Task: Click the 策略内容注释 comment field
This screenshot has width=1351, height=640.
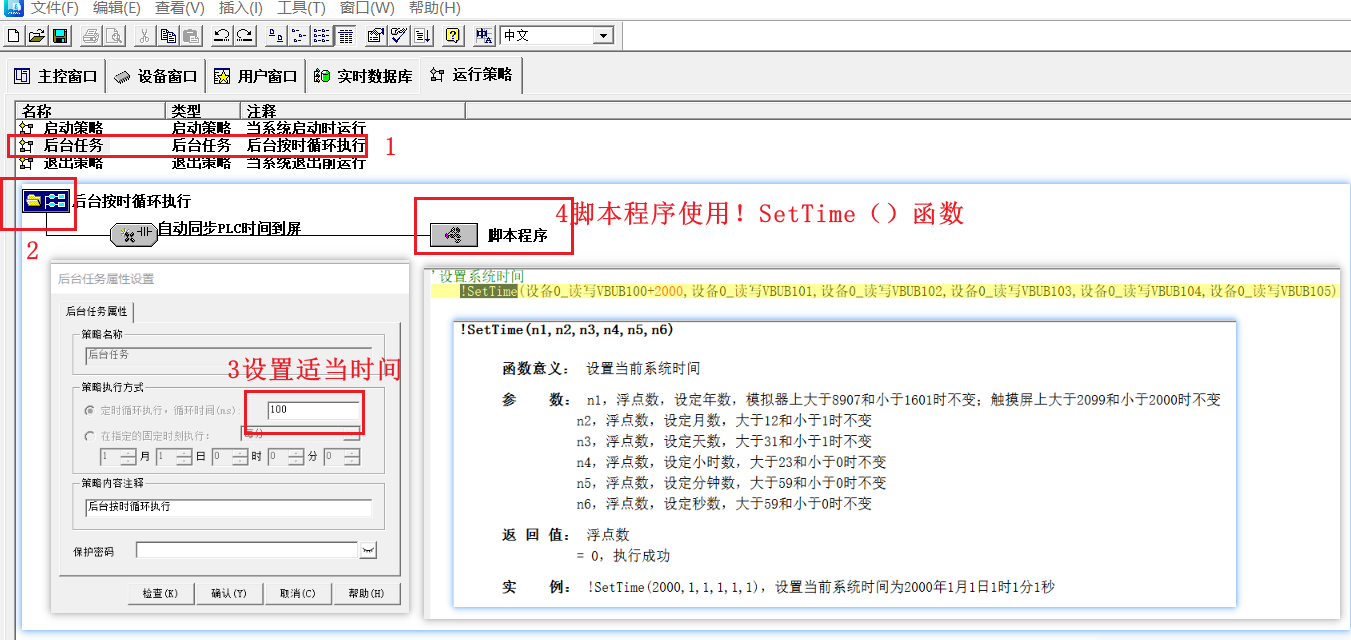Action: 228,507
